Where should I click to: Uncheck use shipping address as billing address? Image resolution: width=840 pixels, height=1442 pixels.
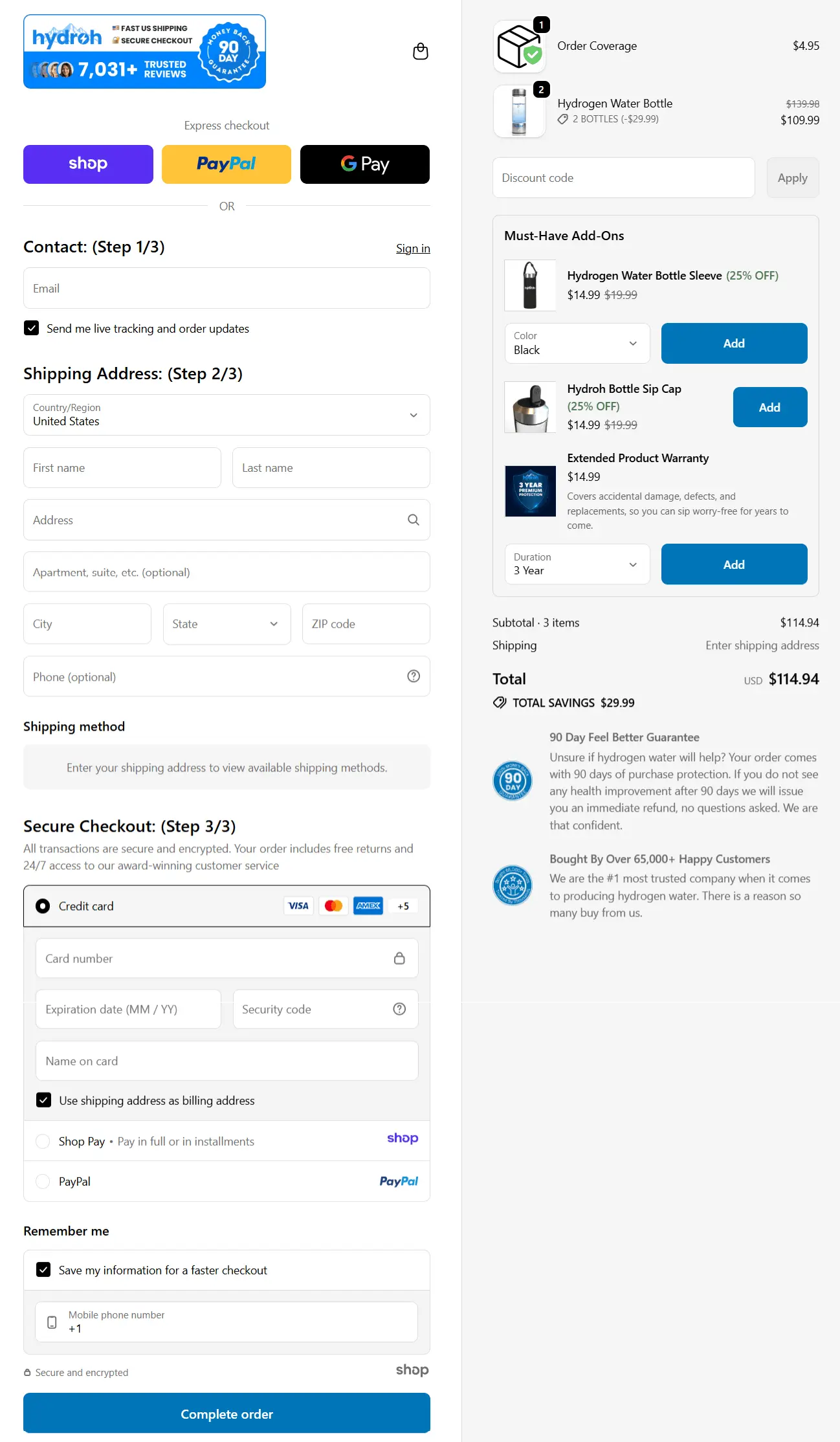click(x=43, y=1100)
